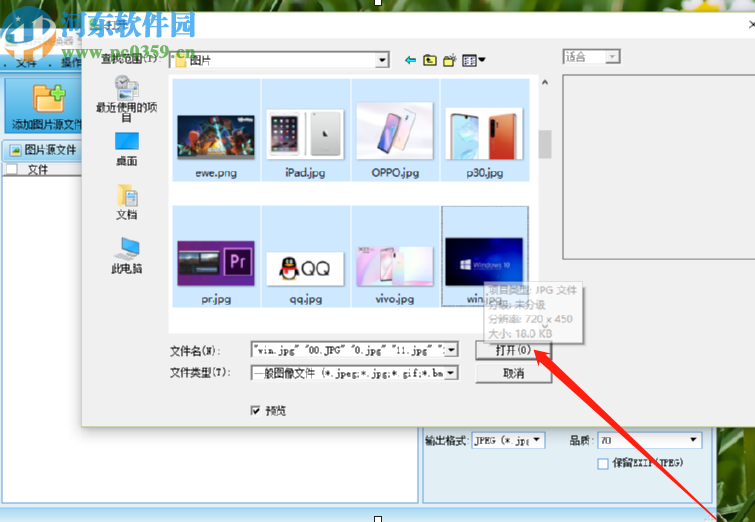Open recently used items location
This screenshot has height=522, width=755.
click(x=127, y=99)
